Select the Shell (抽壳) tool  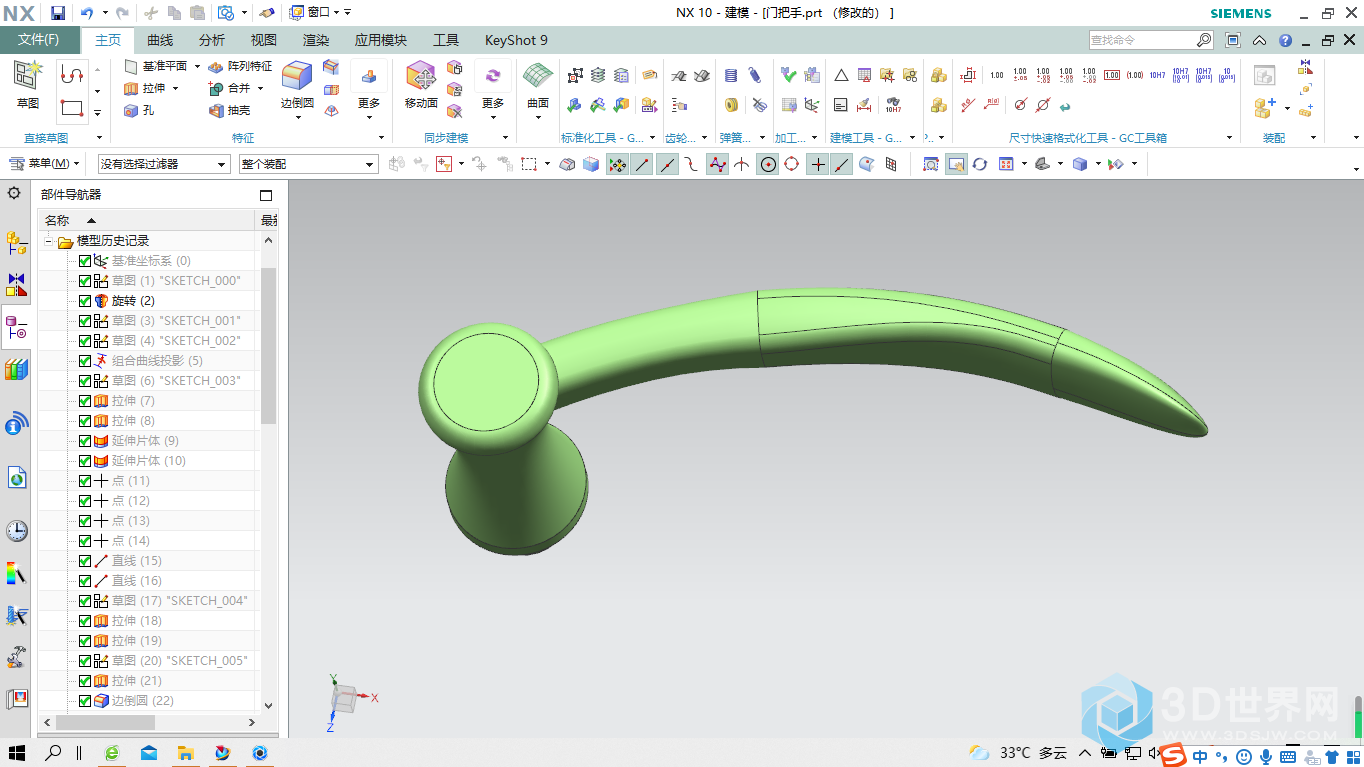(229, 110)
